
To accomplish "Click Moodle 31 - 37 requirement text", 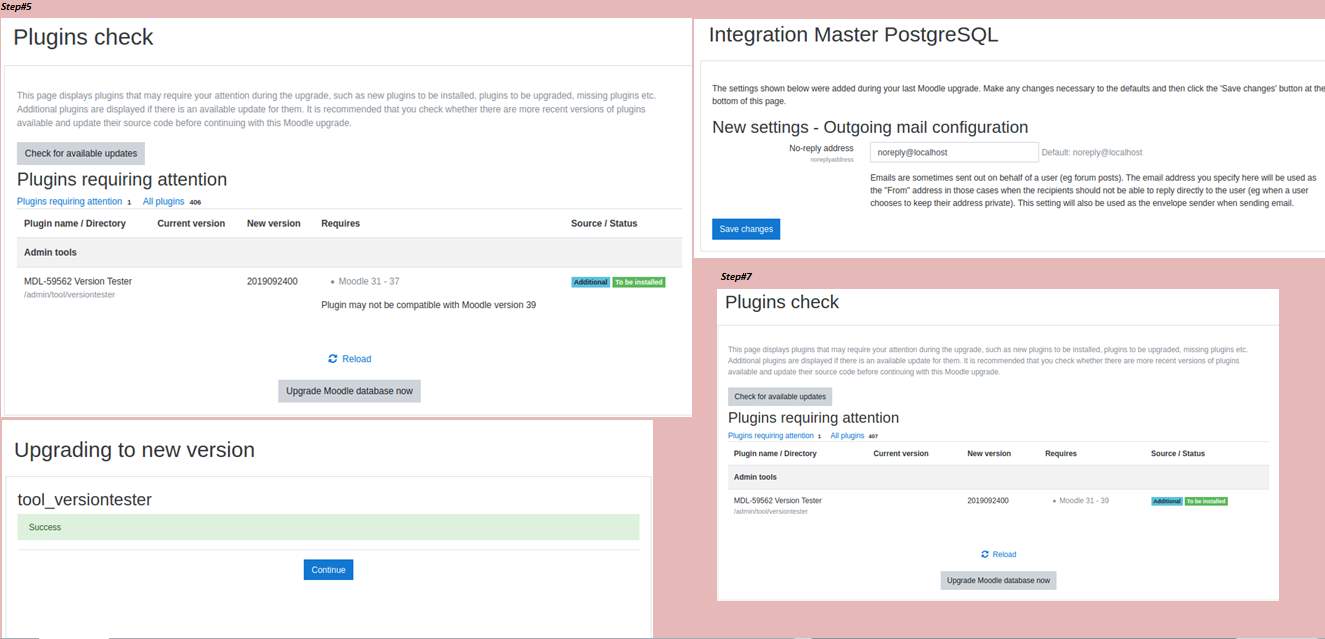I will 369,281.
